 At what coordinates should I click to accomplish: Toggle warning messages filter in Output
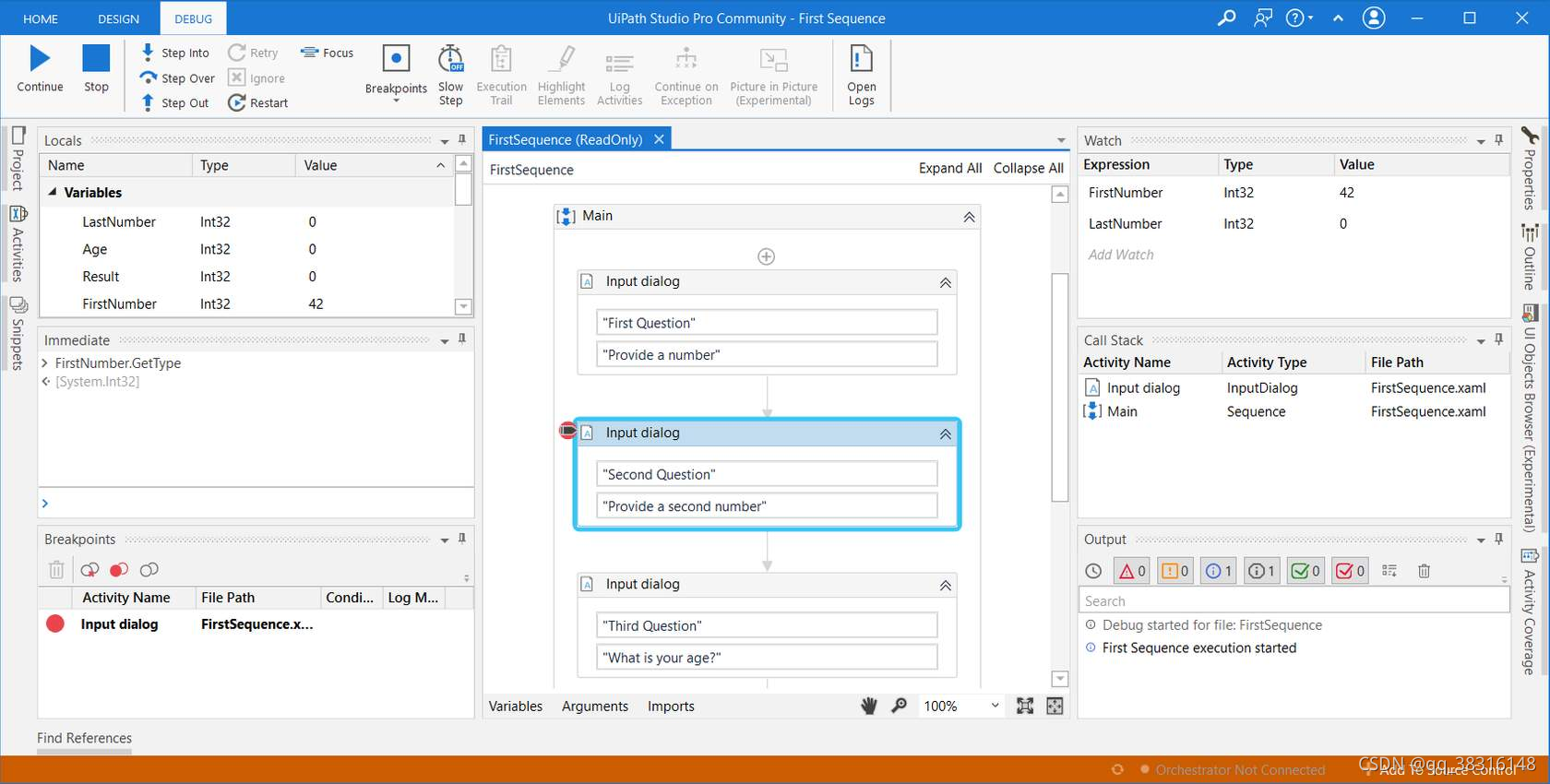1175,571
